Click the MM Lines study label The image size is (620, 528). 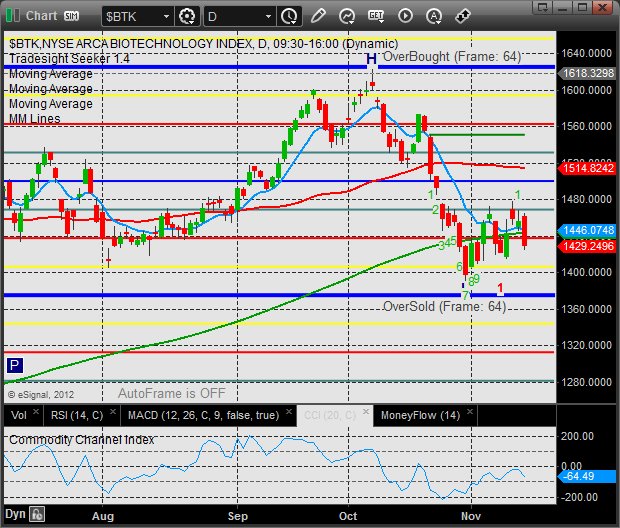[35, 119]
